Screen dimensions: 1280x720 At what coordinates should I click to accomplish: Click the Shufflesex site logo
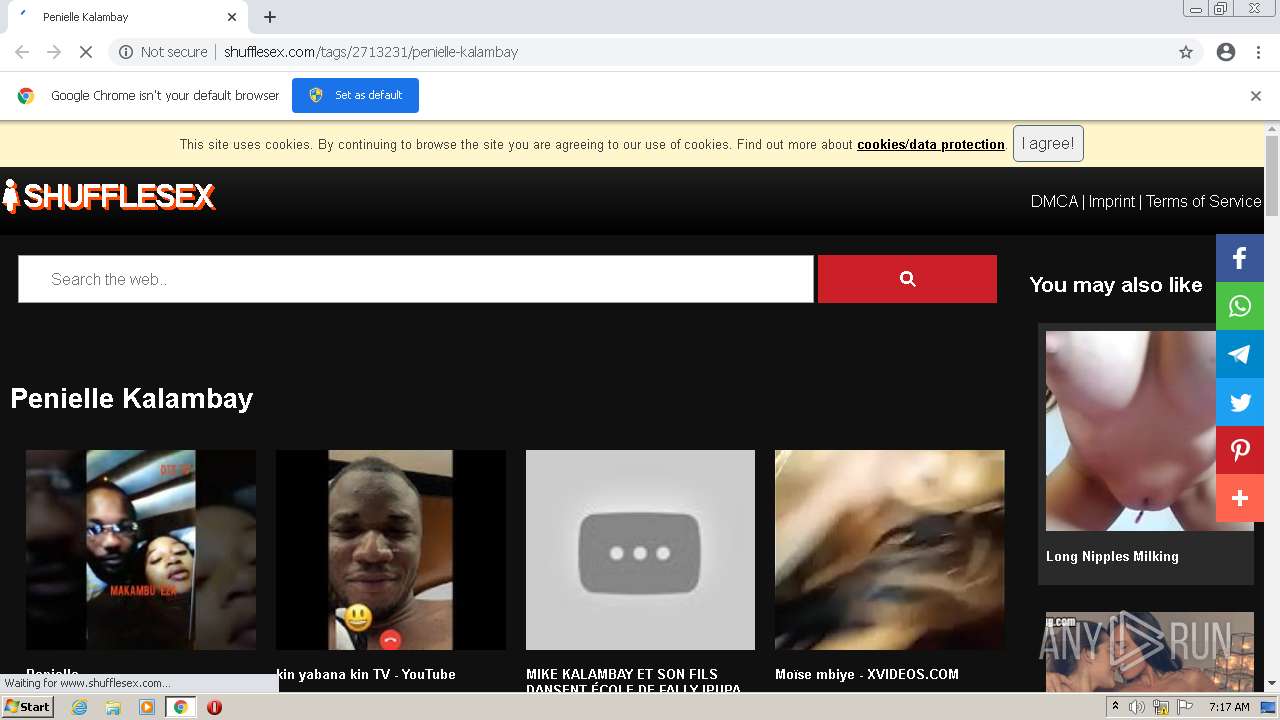pos(108,197)
